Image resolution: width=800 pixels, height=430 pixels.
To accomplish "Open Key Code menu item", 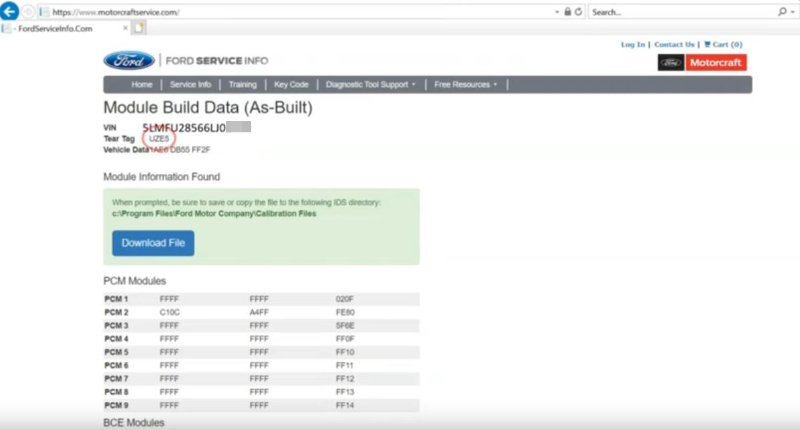I will coord(291,85).
